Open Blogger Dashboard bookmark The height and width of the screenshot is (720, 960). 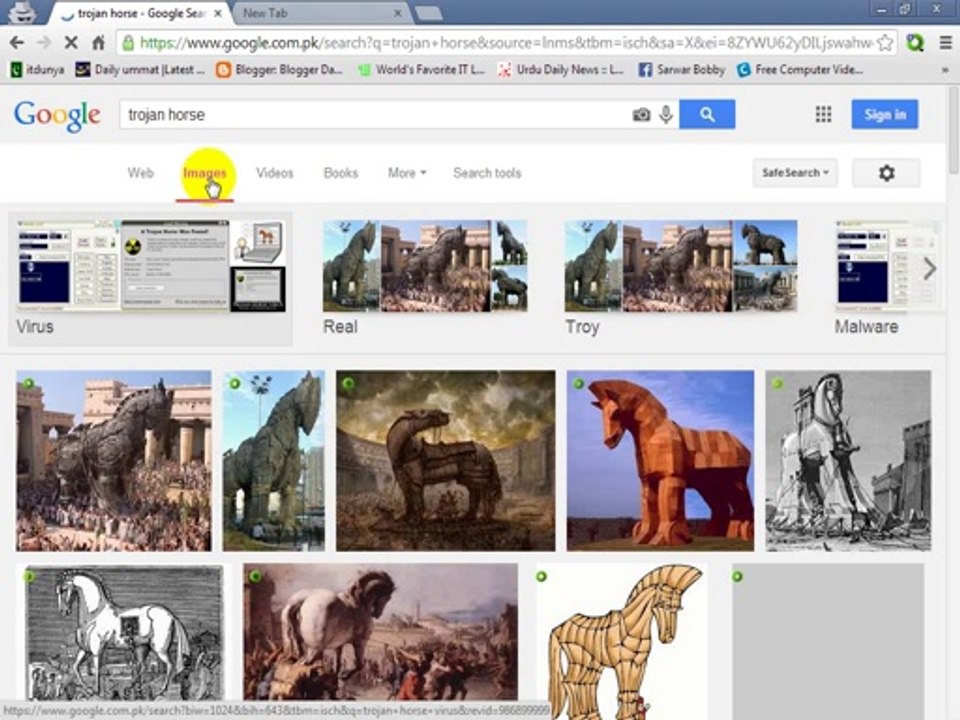tap(279, 70)
